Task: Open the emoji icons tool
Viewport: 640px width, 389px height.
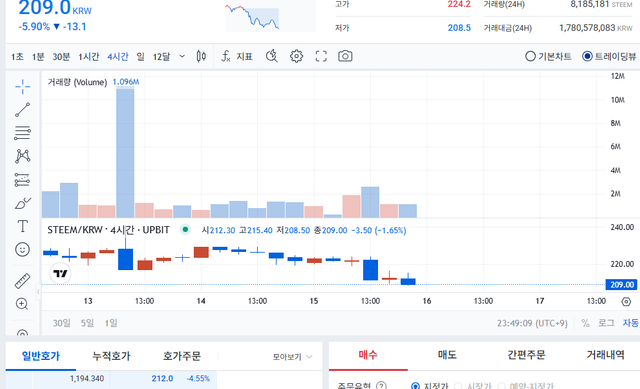Action: point(22,249)
